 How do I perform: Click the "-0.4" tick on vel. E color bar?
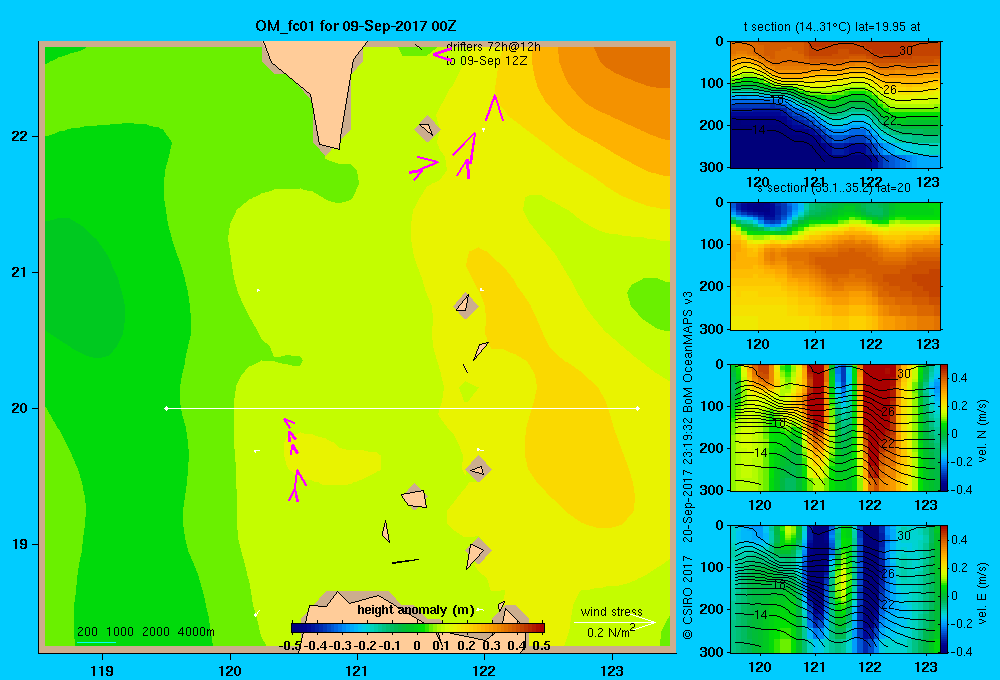[961, 651]
